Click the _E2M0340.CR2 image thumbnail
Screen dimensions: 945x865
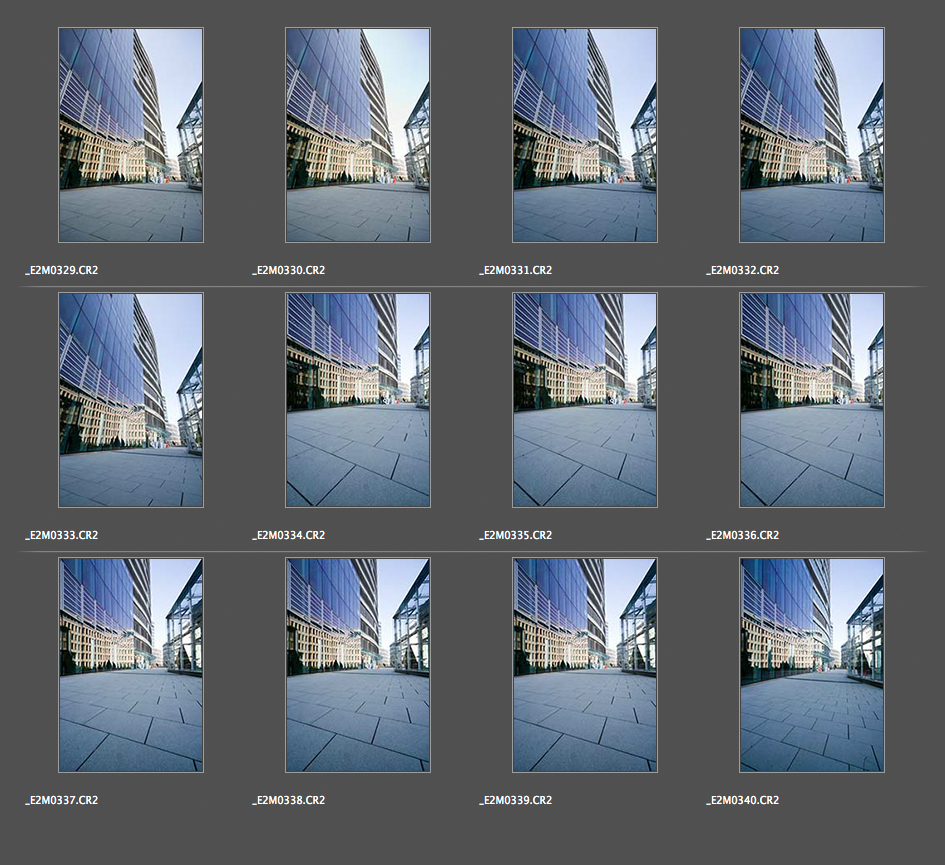coord(812,665)
